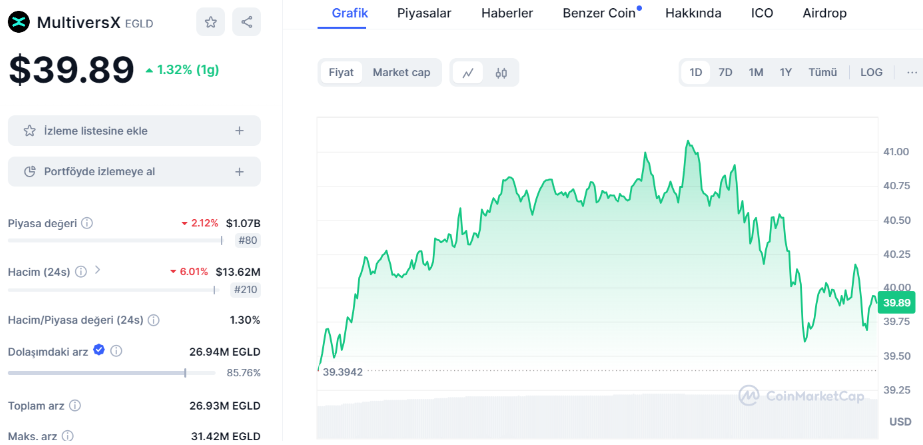Click the EGLD ticker symbol
The width and height of the screenshot is (923, 445).
(x=139, y=24)
